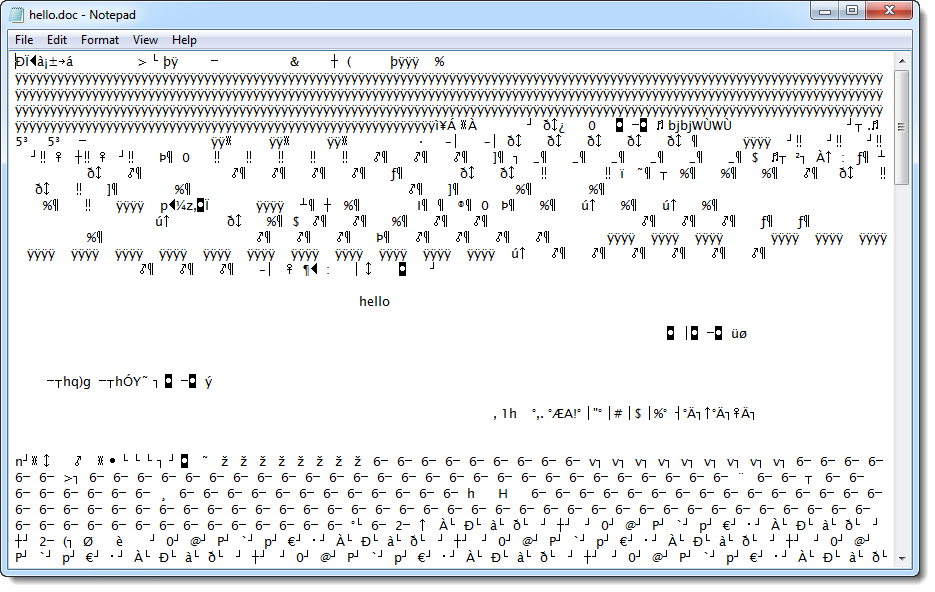The height and width of the screenshot is (592, 935).
Task: Open the File menu
Action: click(x=24, y=40)
